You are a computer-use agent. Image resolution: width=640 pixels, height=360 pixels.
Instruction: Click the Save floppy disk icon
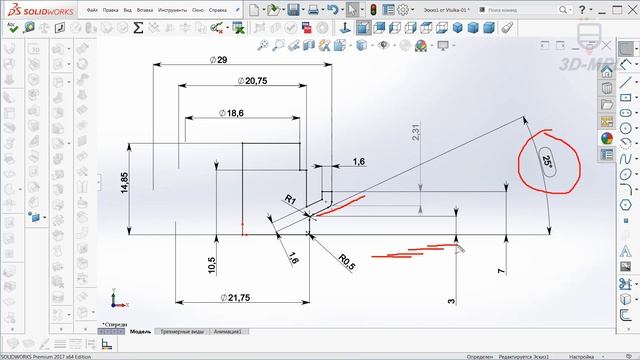tap(293, 10)
